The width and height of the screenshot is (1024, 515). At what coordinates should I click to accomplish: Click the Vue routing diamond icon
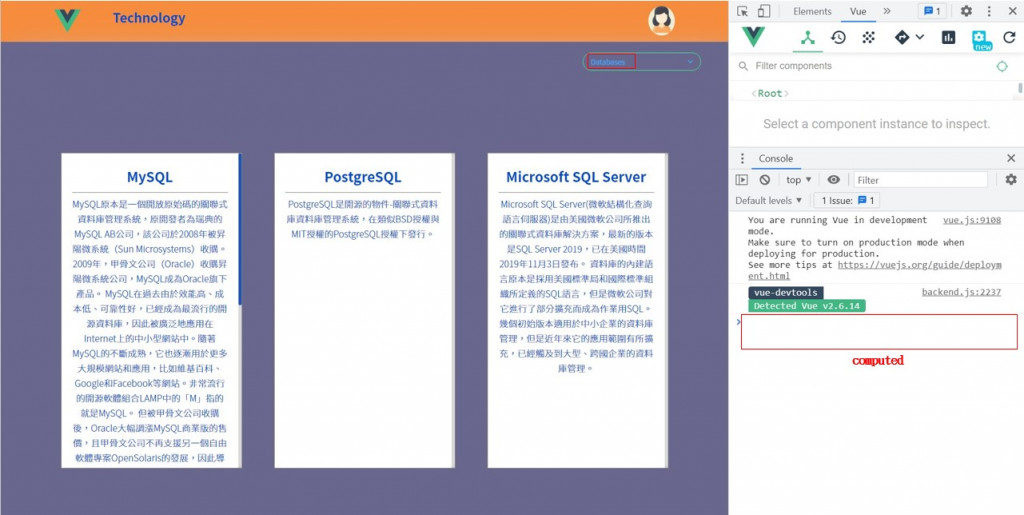point(902,38)
